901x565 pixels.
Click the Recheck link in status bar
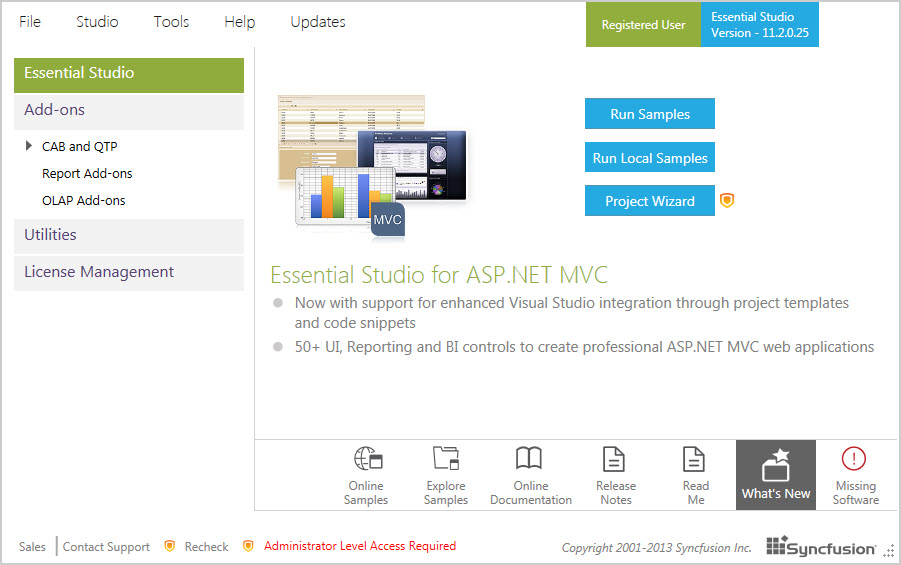(206, 547)
